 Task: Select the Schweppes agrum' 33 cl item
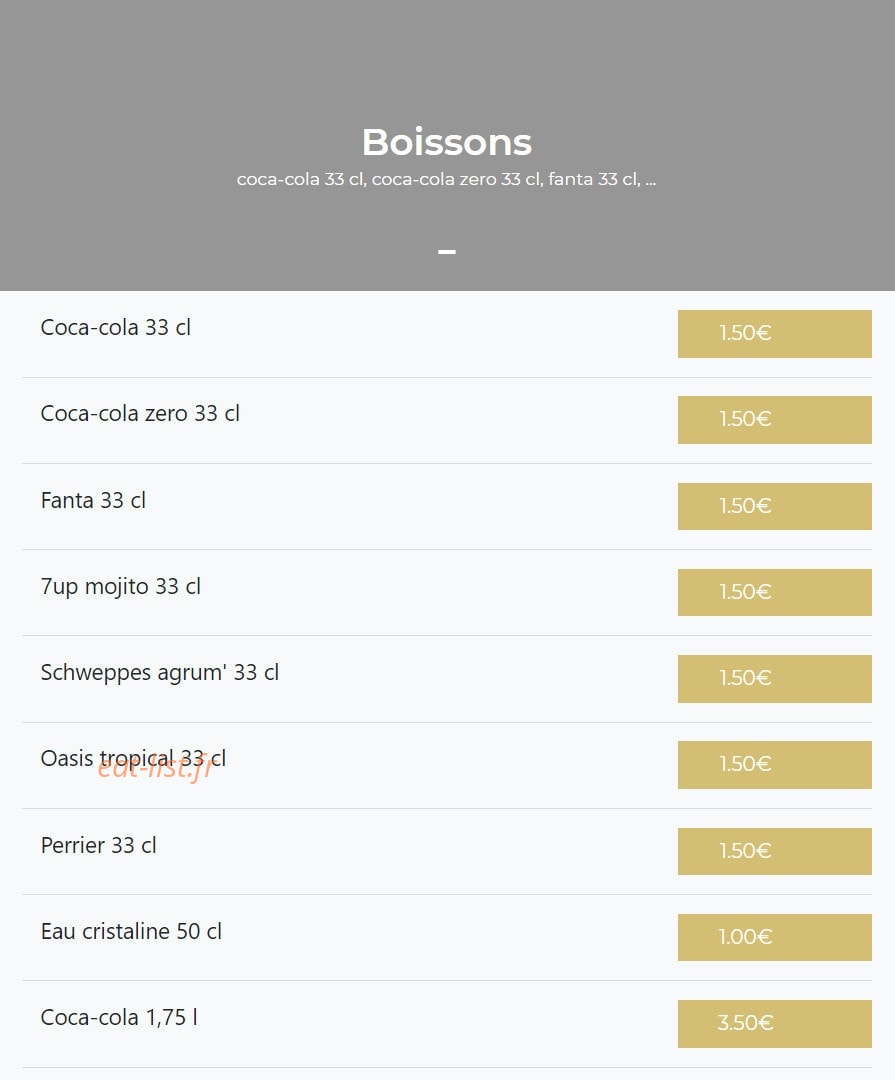tap(160, 673)
